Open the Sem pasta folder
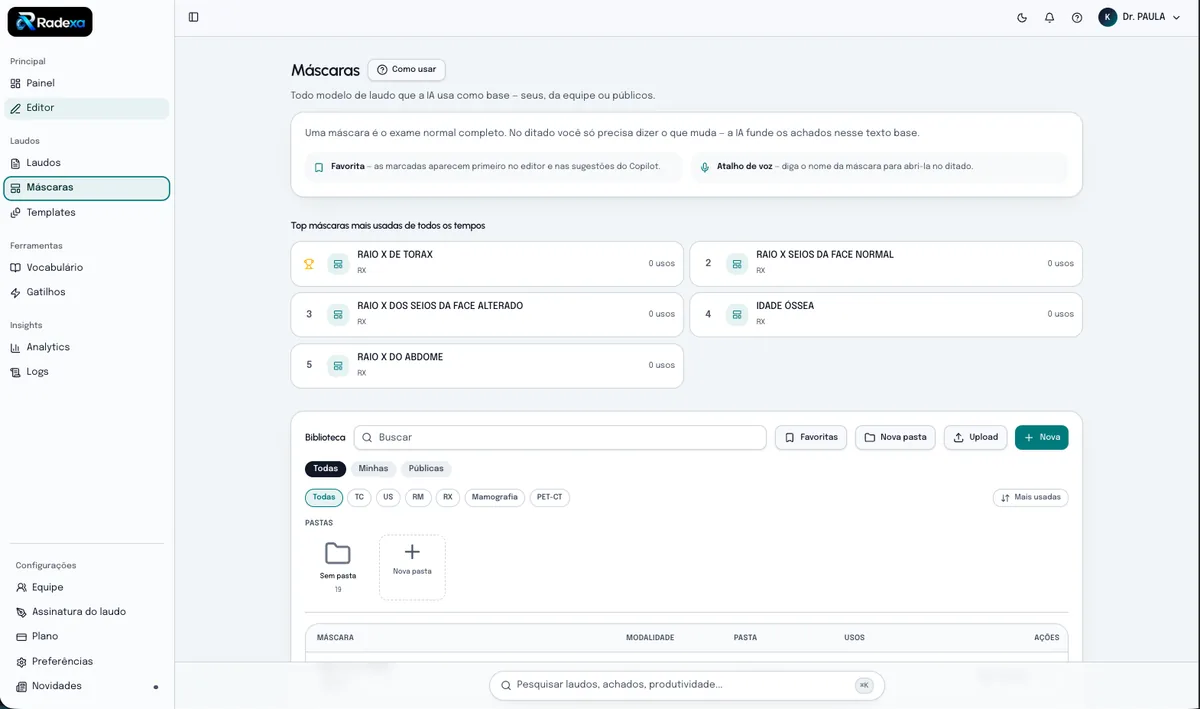This screenshot has width=1200, height=709. (338, 566)
